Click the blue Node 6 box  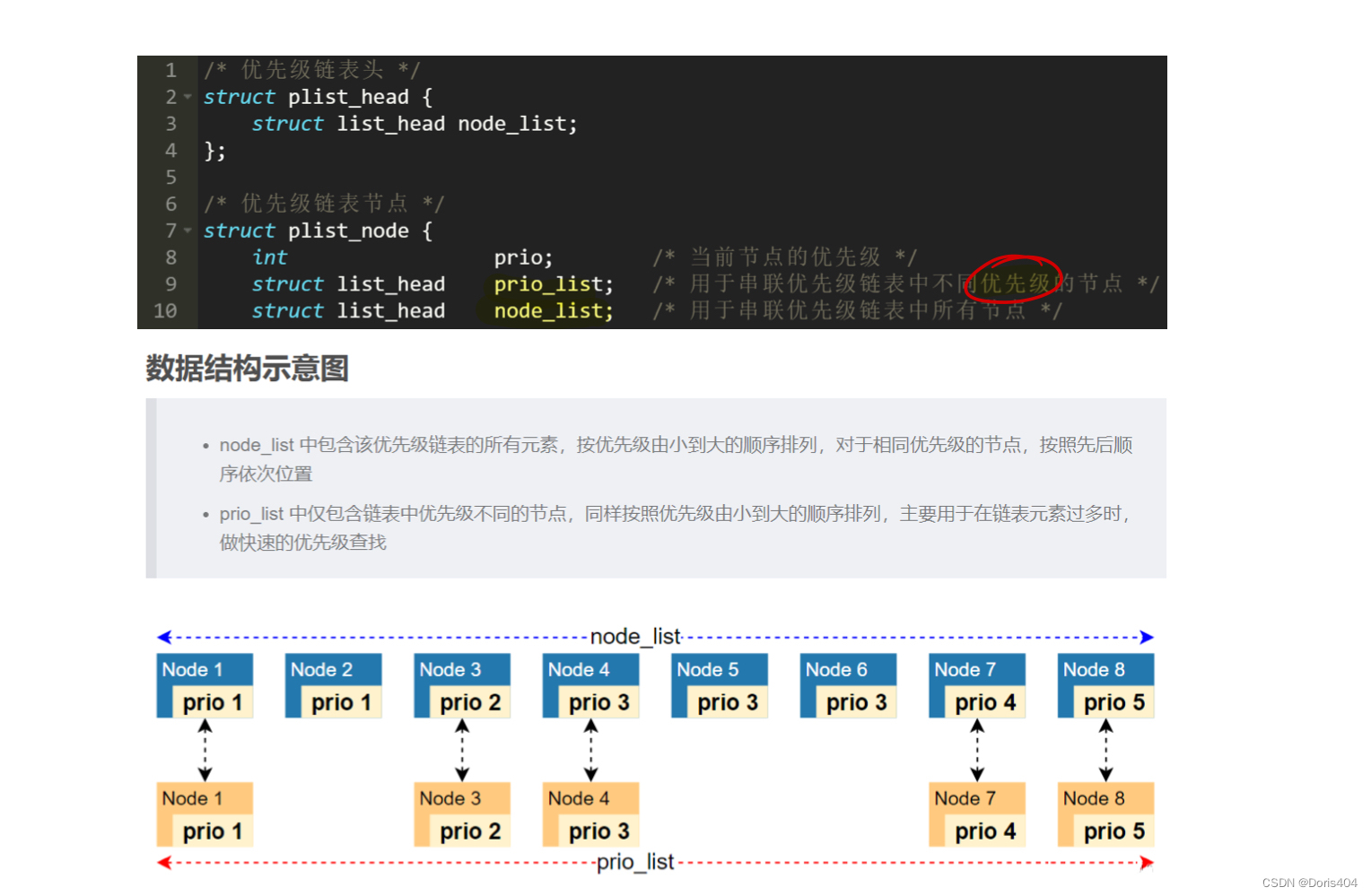(849, 686)
